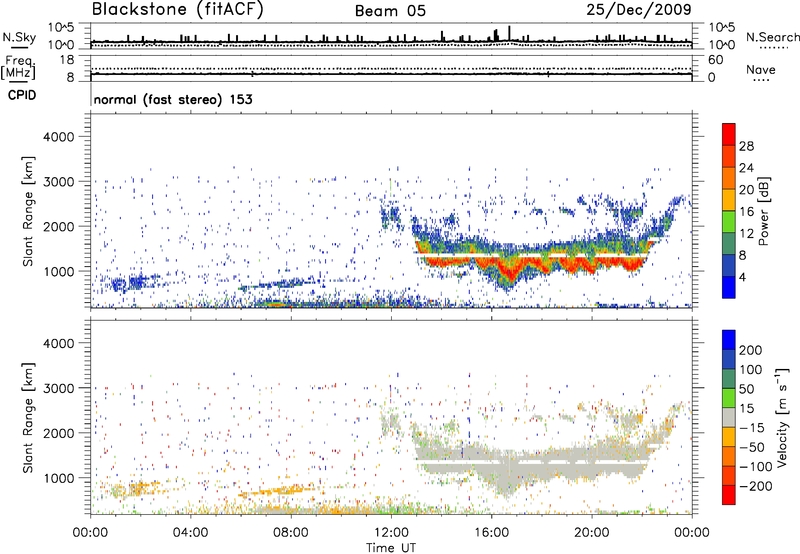
Task: Click the Power [dB] colorbar label
Action: coord(763,211)
